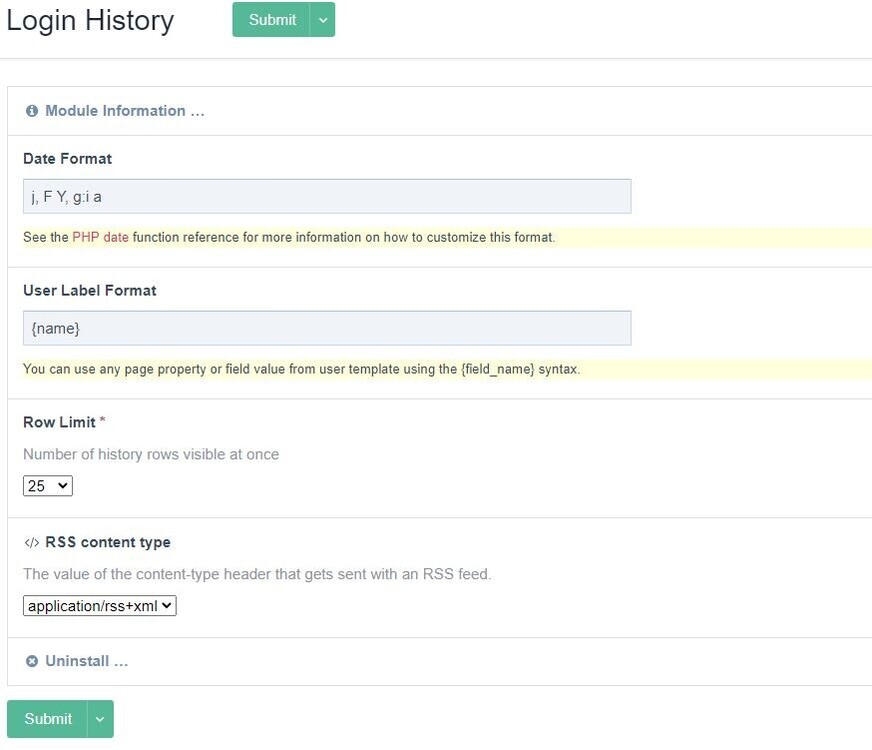The image size is (872, 750).
Task: Click the Uninstall circle-x icon
Action: [x=32, y=661]
